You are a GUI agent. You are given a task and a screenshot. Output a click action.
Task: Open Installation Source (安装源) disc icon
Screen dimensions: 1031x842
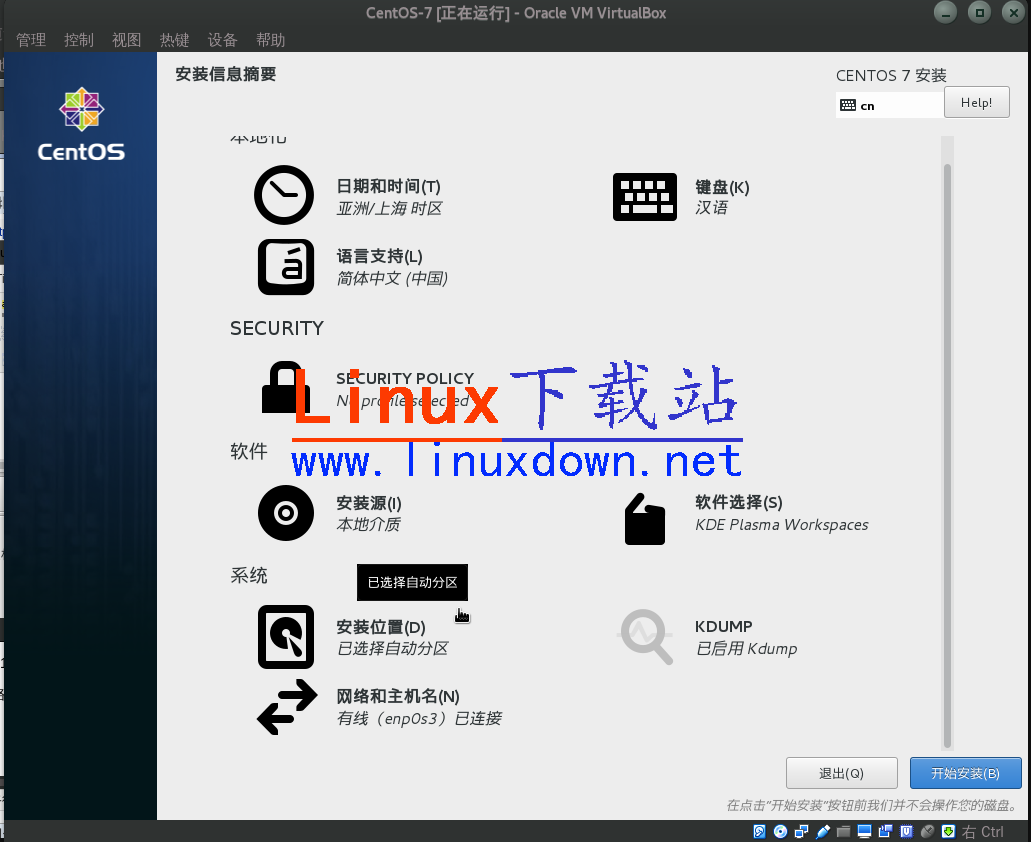(285, 513)
